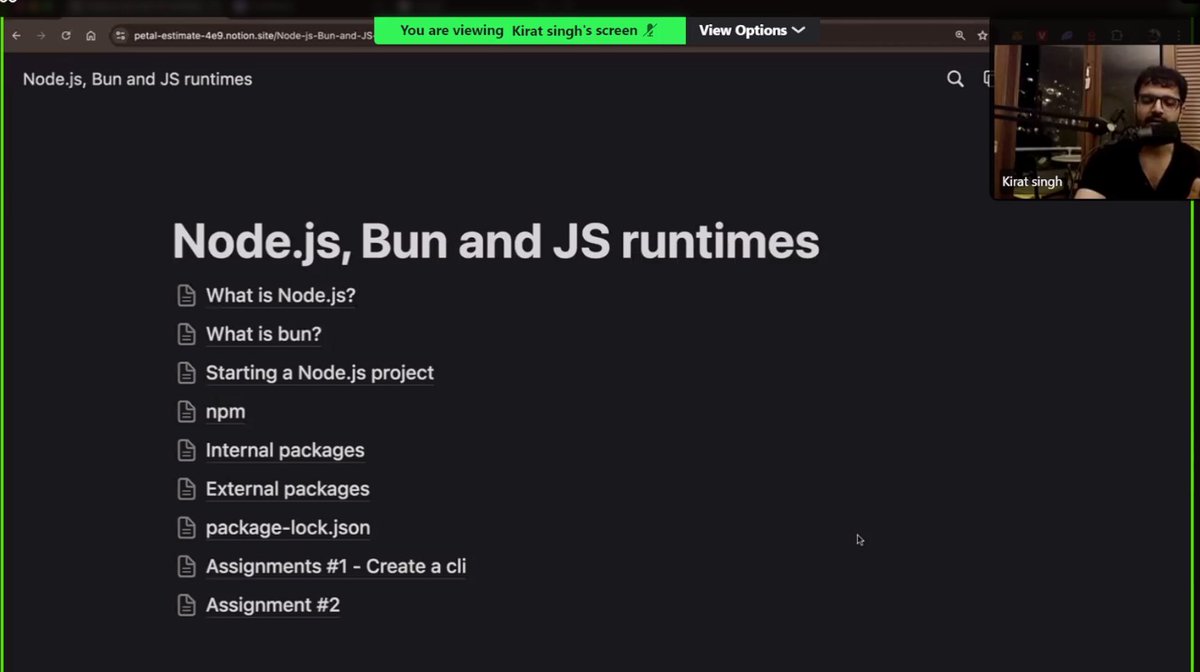Open the 'External packages' page
Viewport: 1200px width, 672px height.
(288, 489)
